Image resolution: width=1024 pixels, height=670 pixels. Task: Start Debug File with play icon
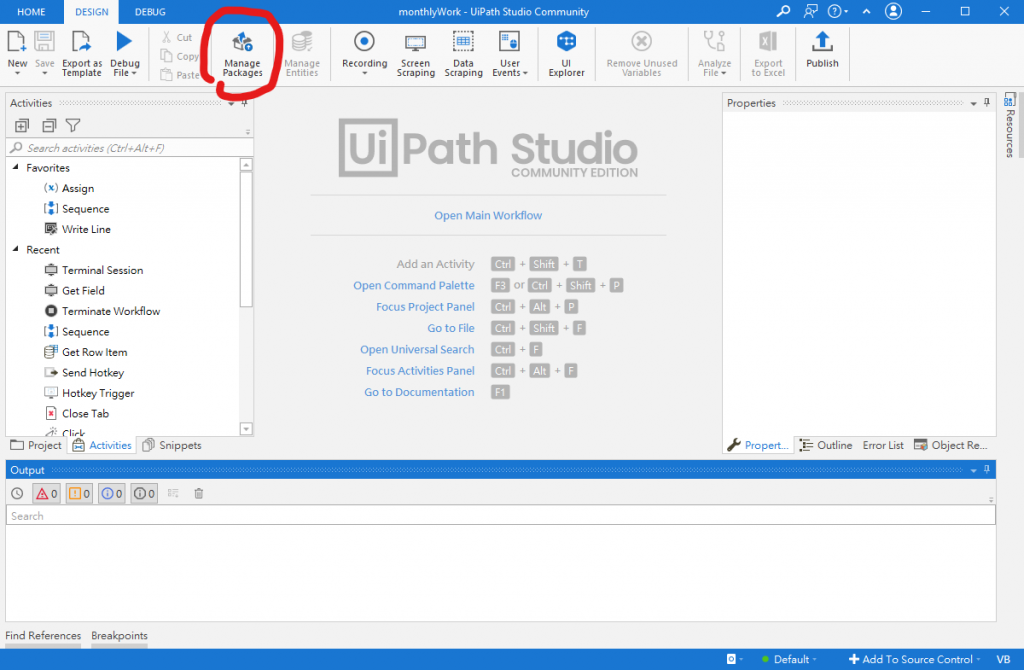123,42
